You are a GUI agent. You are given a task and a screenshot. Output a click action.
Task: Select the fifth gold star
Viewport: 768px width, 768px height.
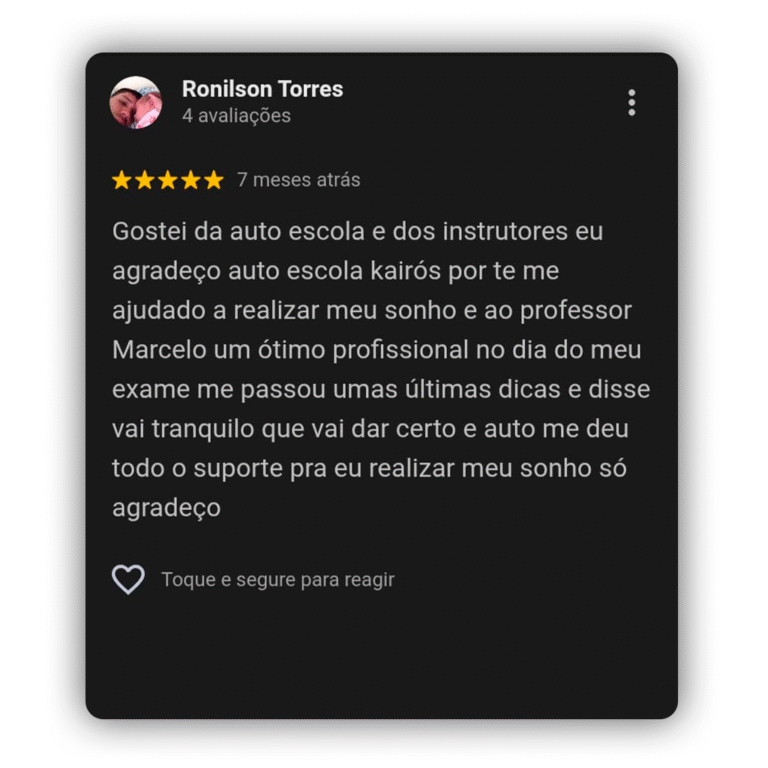[214, 180]
